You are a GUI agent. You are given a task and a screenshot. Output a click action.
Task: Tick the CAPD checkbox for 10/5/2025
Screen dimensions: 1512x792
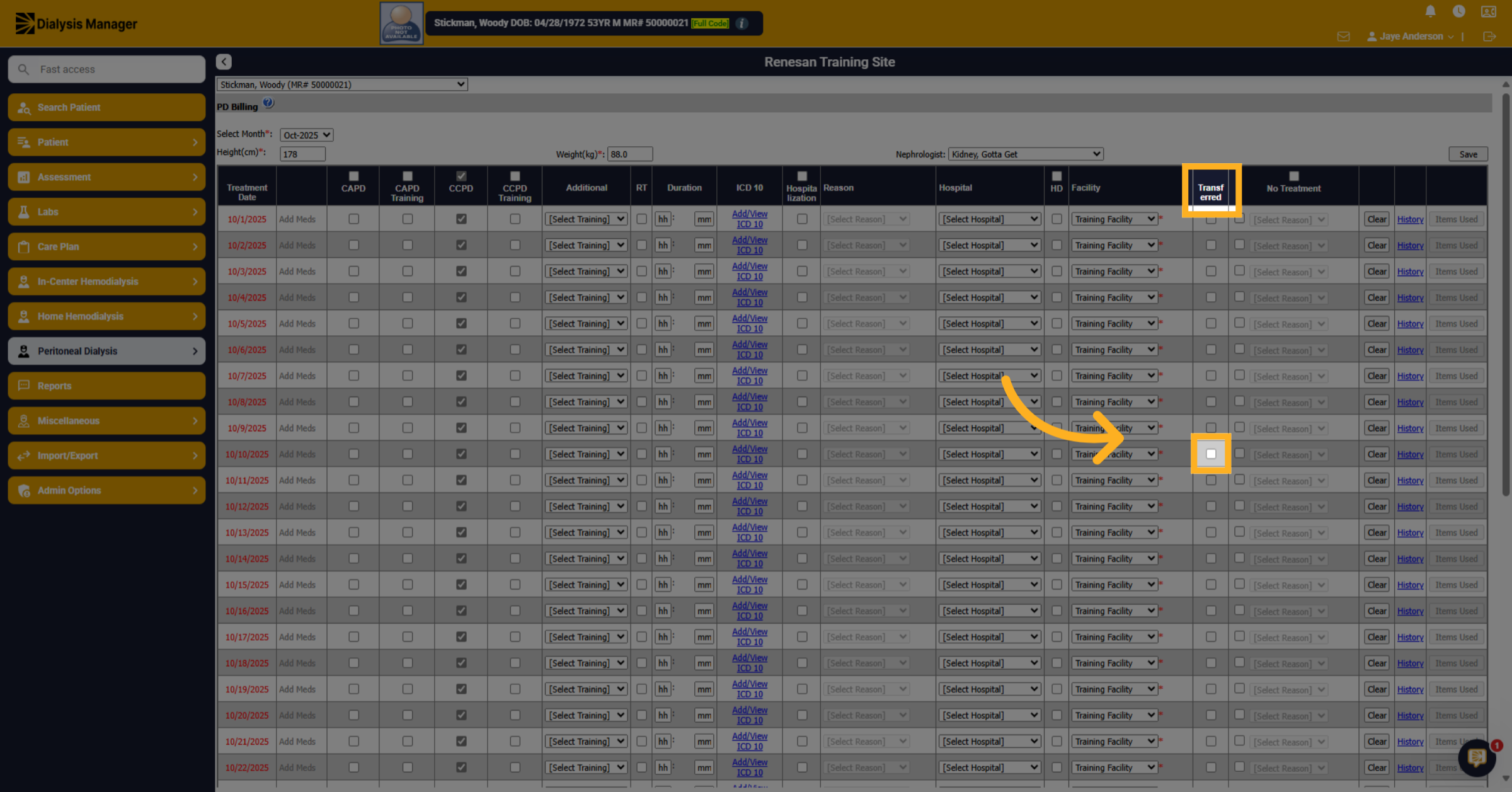[x=353, y=323]
